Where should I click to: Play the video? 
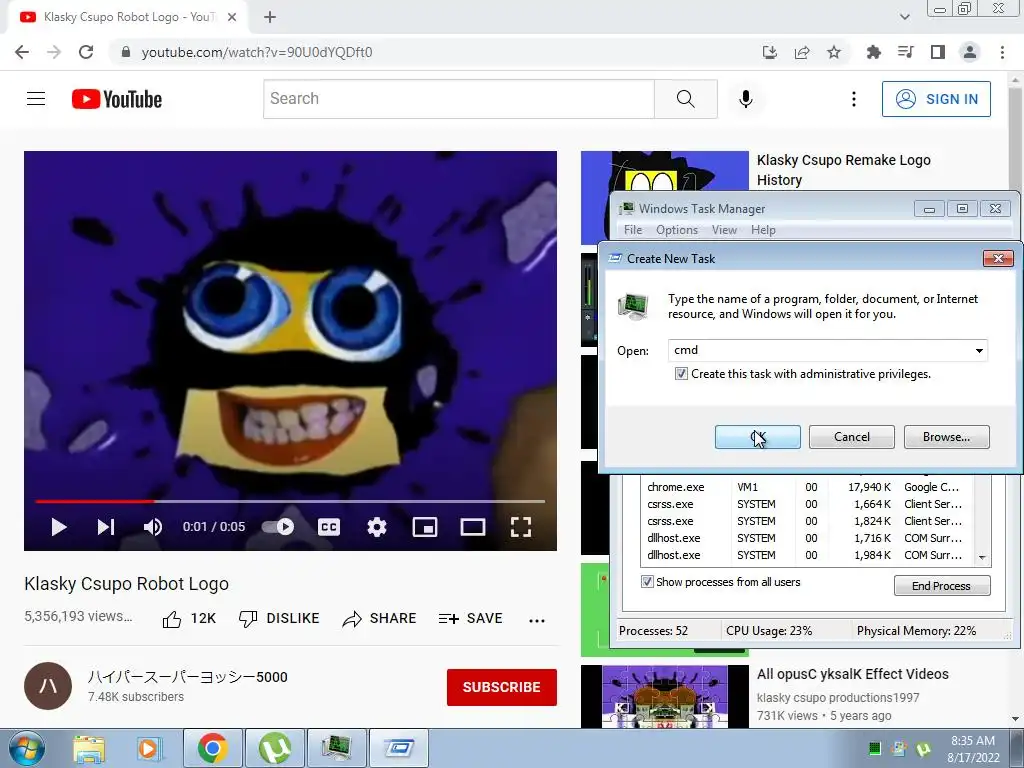(x=59, y=527)
